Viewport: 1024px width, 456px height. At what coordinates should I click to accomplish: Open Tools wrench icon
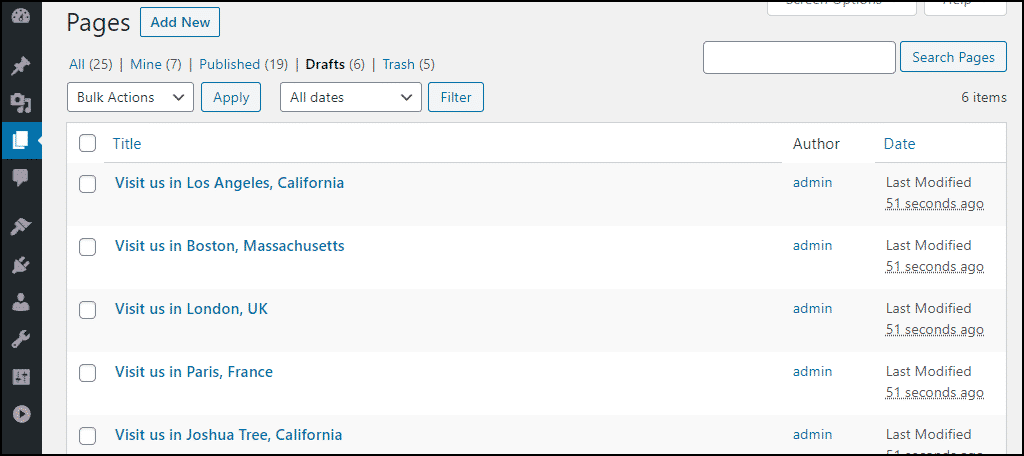(x=21, y=339)
